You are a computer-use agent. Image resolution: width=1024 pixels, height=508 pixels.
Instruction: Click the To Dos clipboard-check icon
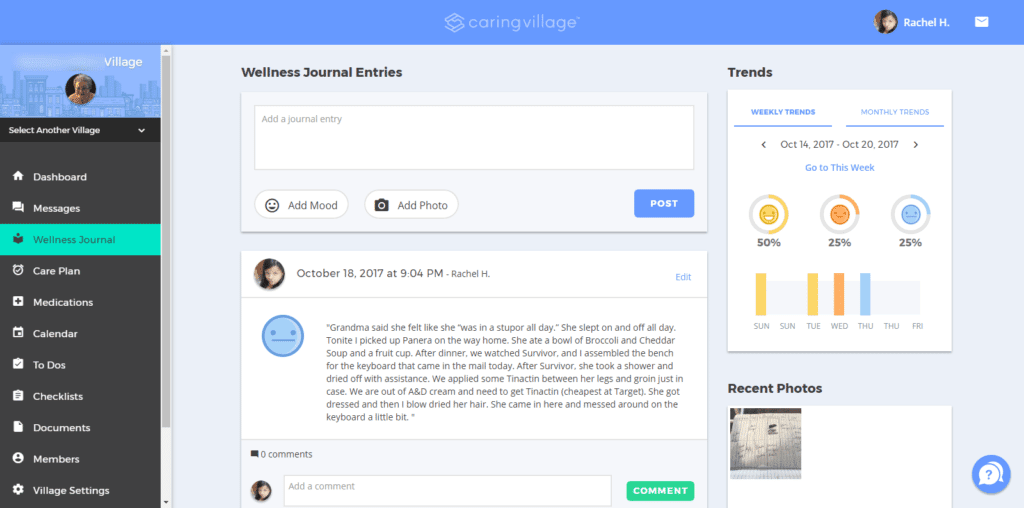[18, 364]
